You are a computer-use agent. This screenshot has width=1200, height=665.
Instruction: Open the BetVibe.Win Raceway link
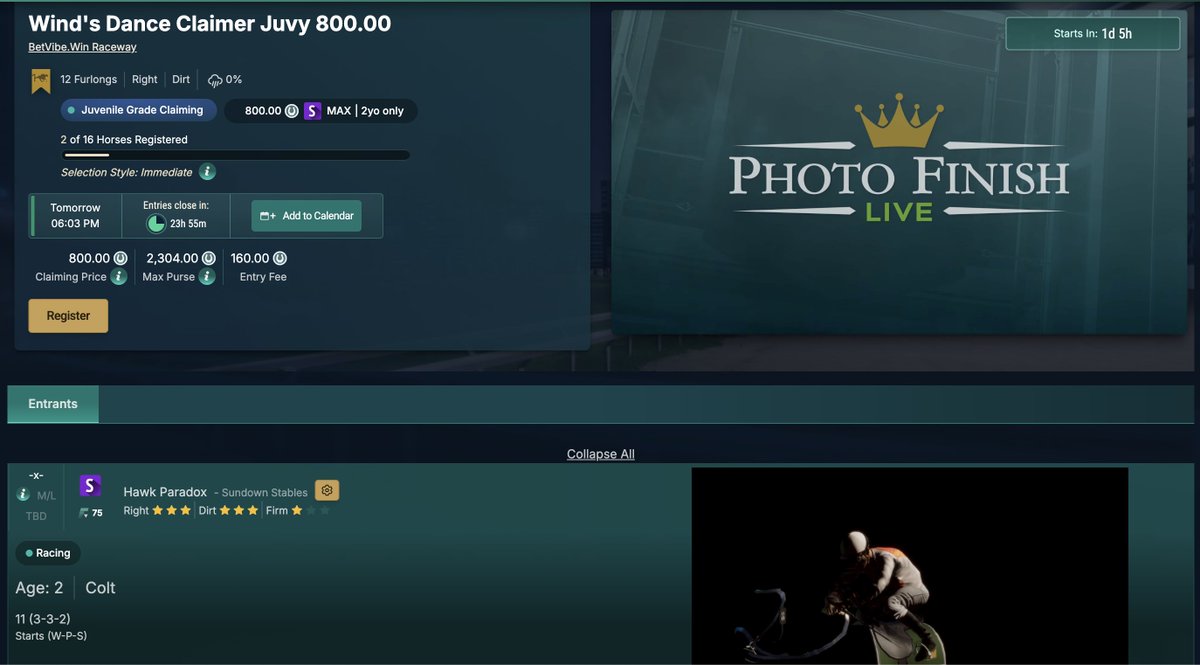82,47
